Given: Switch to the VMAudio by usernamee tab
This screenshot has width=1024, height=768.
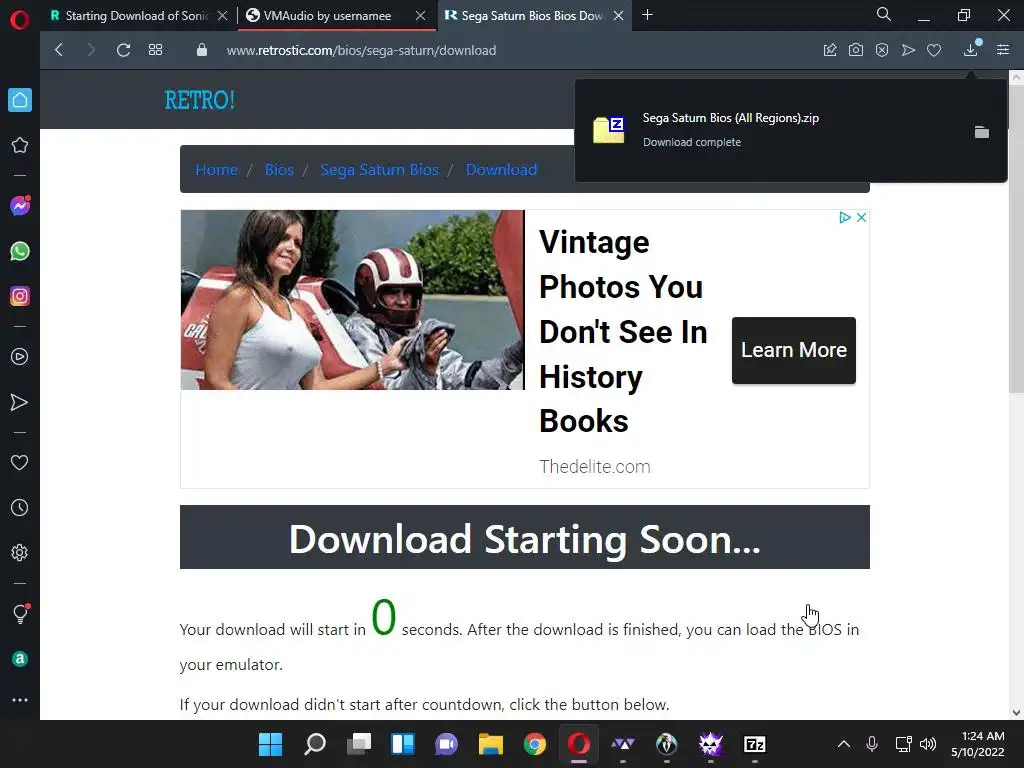Looking at the screenshot, I should click(327, 16).
